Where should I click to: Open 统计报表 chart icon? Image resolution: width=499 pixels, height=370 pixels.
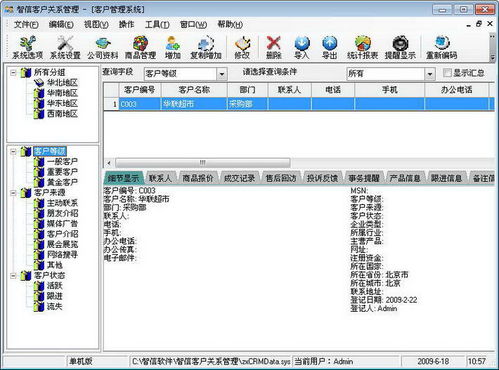coord(362,48)
